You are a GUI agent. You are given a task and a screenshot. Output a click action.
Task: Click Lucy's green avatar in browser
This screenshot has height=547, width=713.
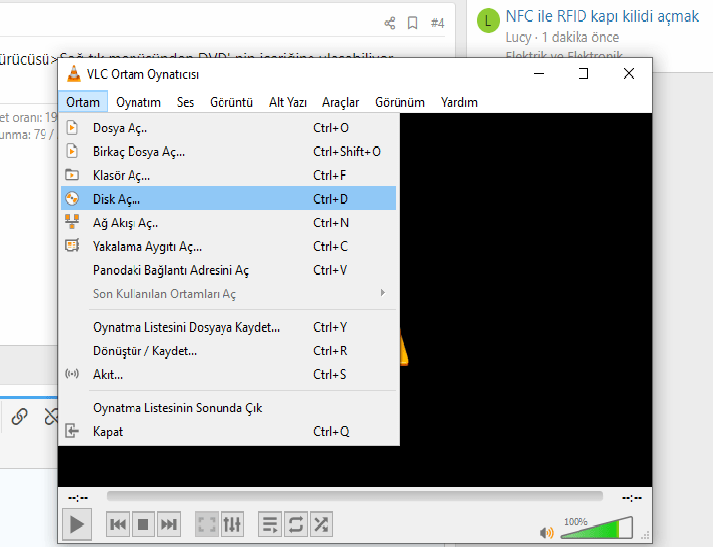[488, 21]
